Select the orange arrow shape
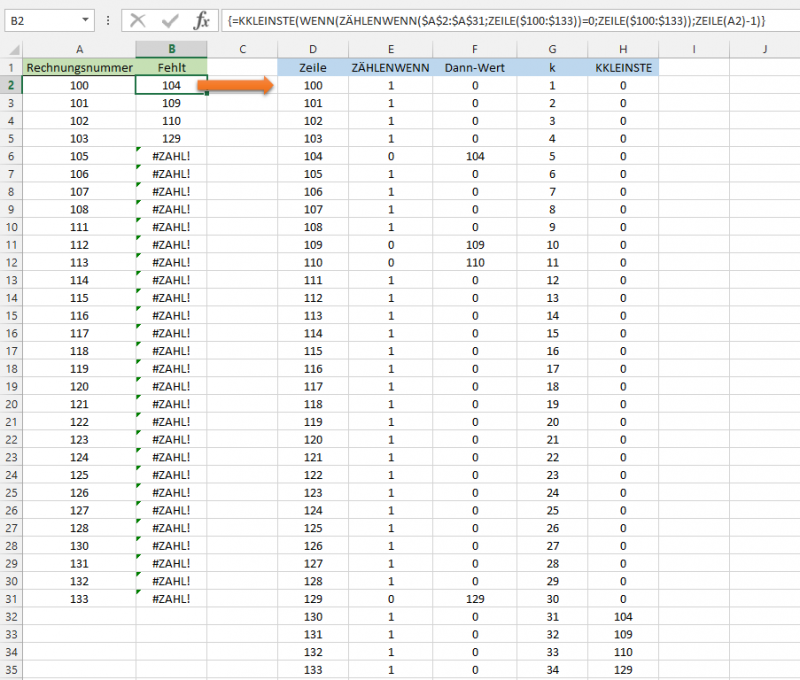The width and height of the screenshot is (800, 680). click(x=236, y=86)
